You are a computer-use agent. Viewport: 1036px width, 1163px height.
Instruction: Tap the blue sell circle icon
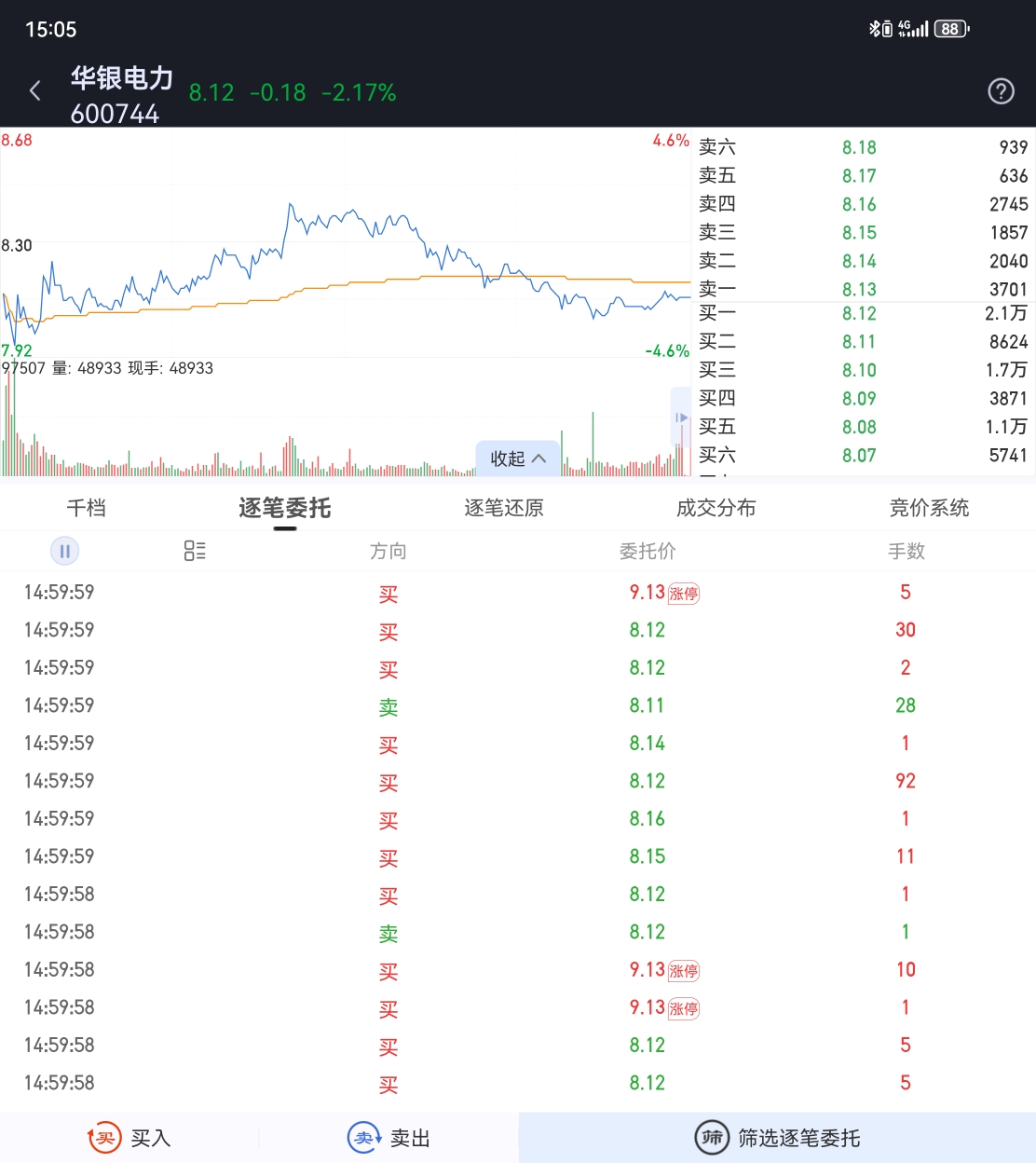point(364,1138)
